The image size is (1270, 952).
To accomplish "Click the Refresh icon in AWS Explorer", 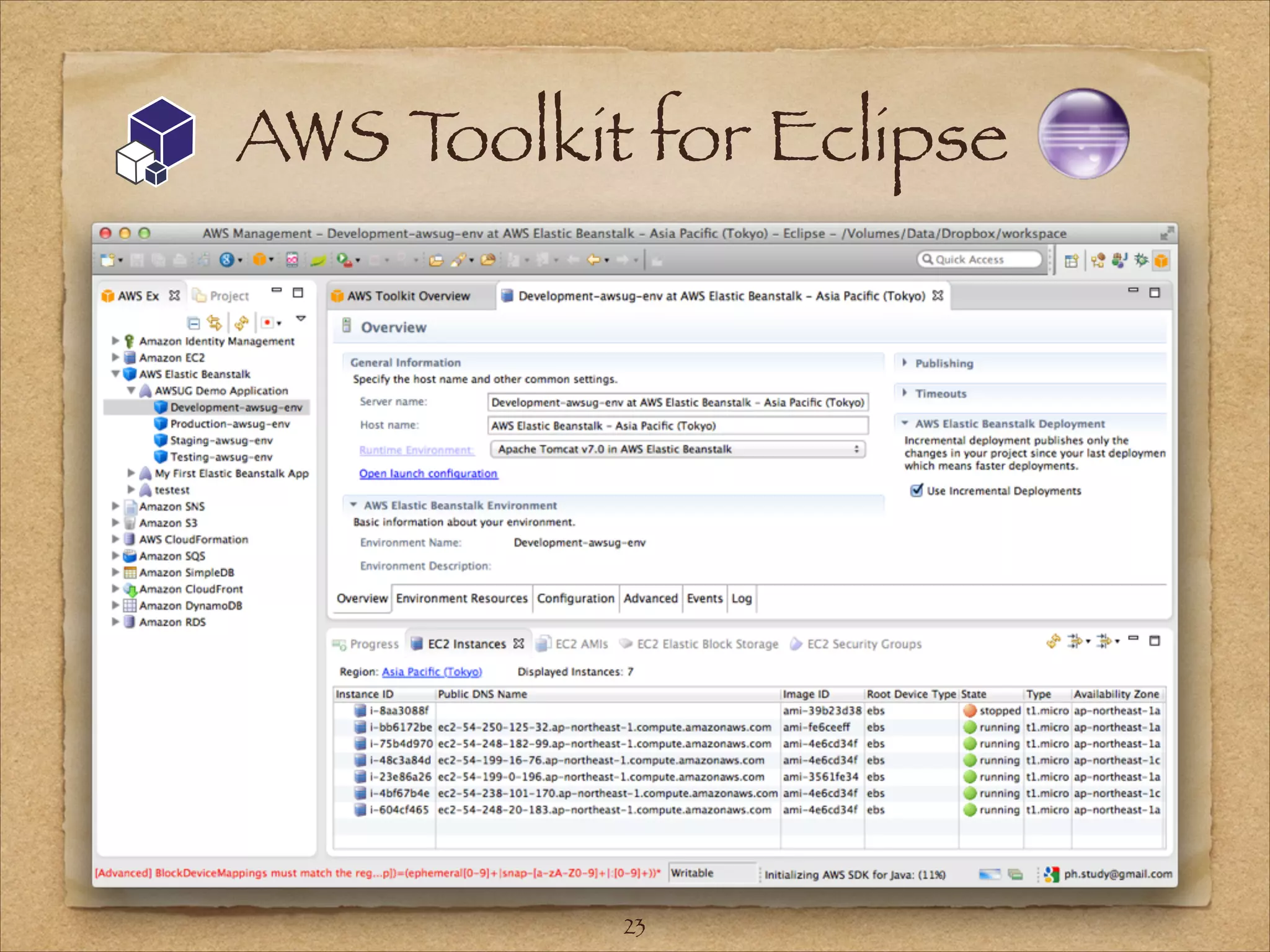I will click(x=242, y=322).
